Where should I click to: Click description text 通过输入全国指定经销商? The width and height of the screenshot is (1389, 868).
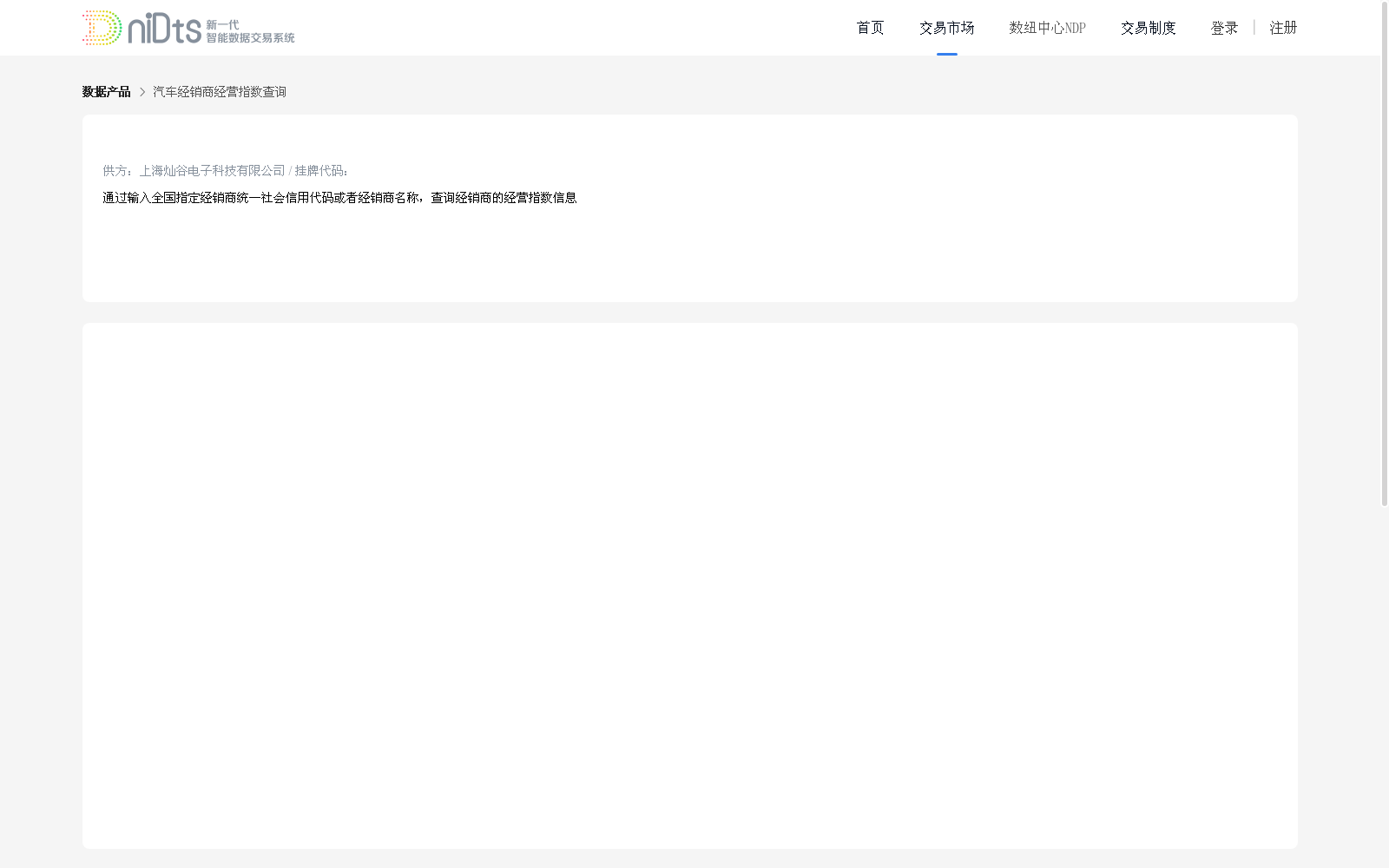coord(339,198)
